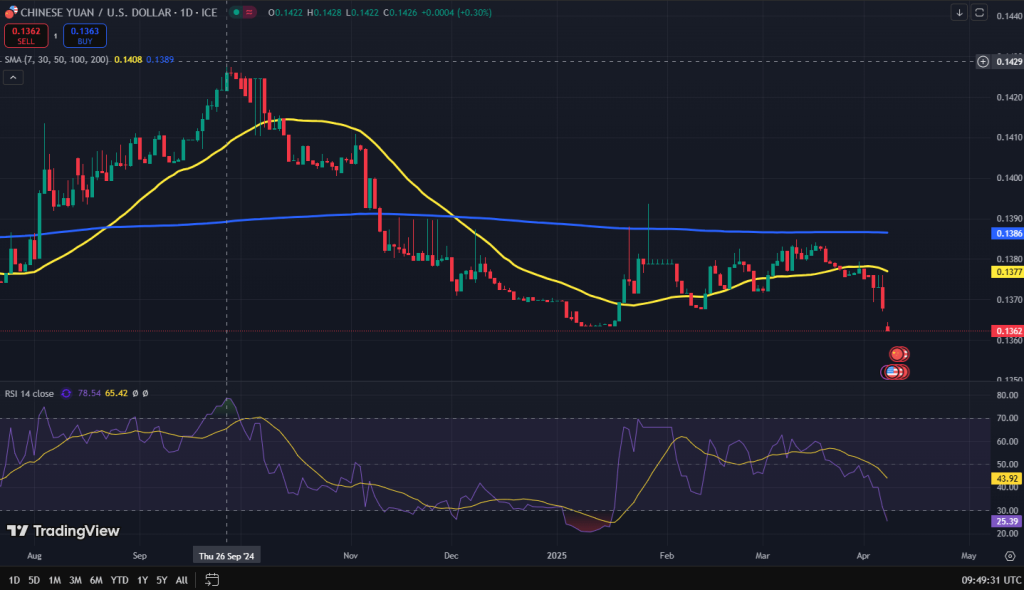
Task: Click the BUY 0.1363 button
Action: tap(85, 36)
